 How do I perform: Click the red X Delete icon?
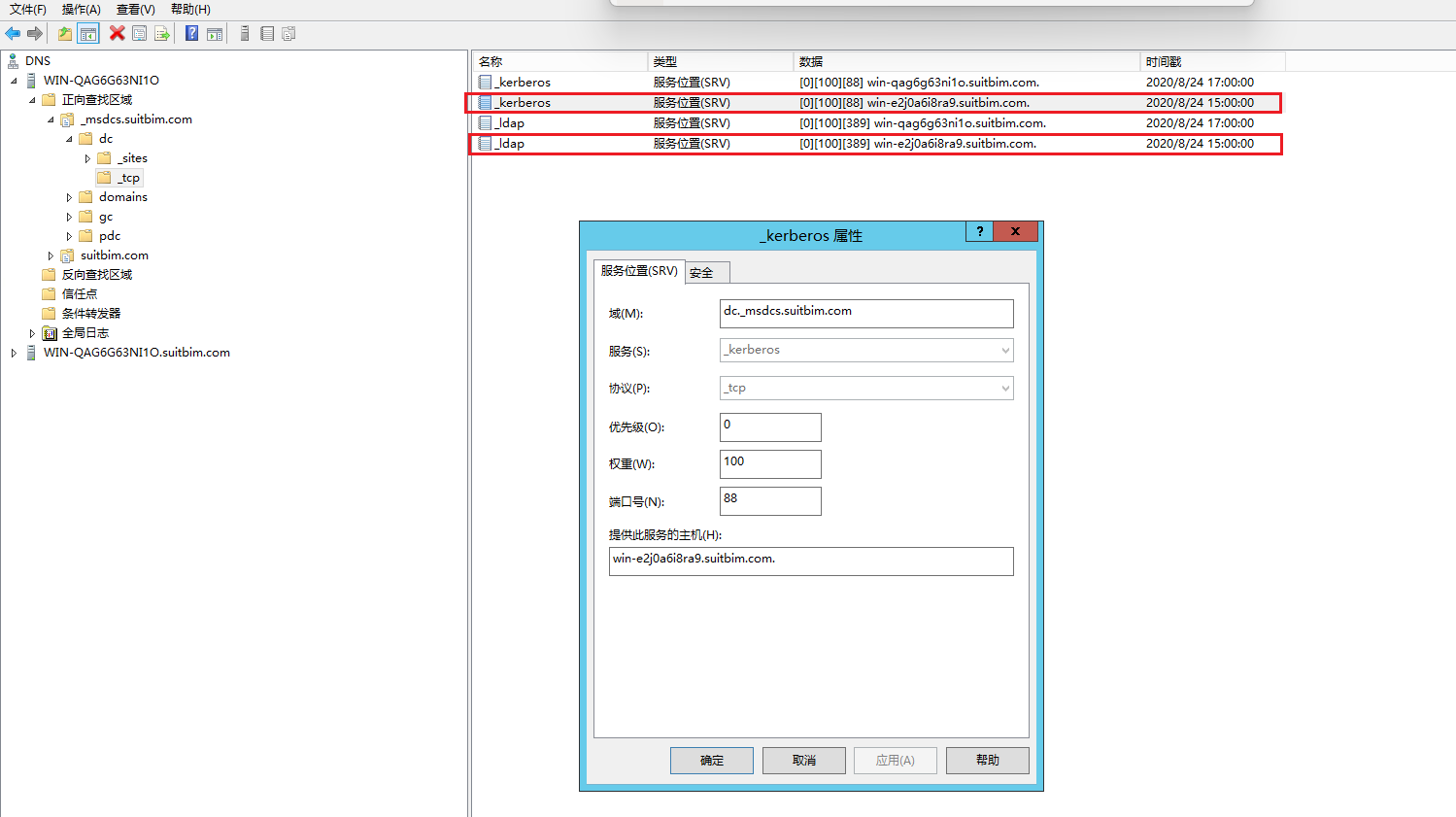[x=118, y=34]
